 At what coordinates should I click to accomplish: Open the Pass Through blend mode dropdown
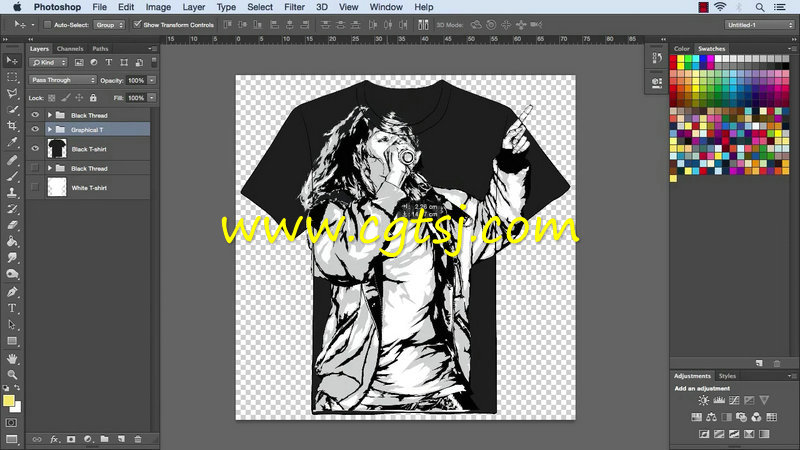(x=62, y=80)
